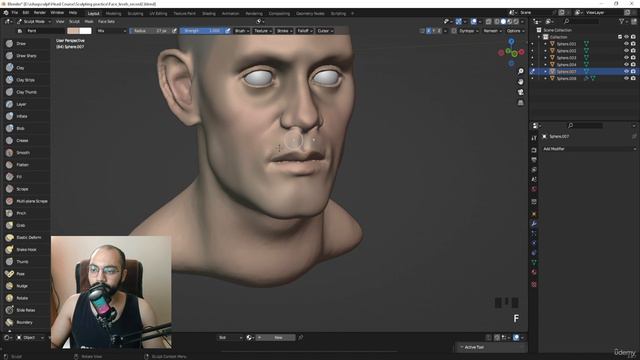Click the viewport zoom magnifier icon

[521, 71]
